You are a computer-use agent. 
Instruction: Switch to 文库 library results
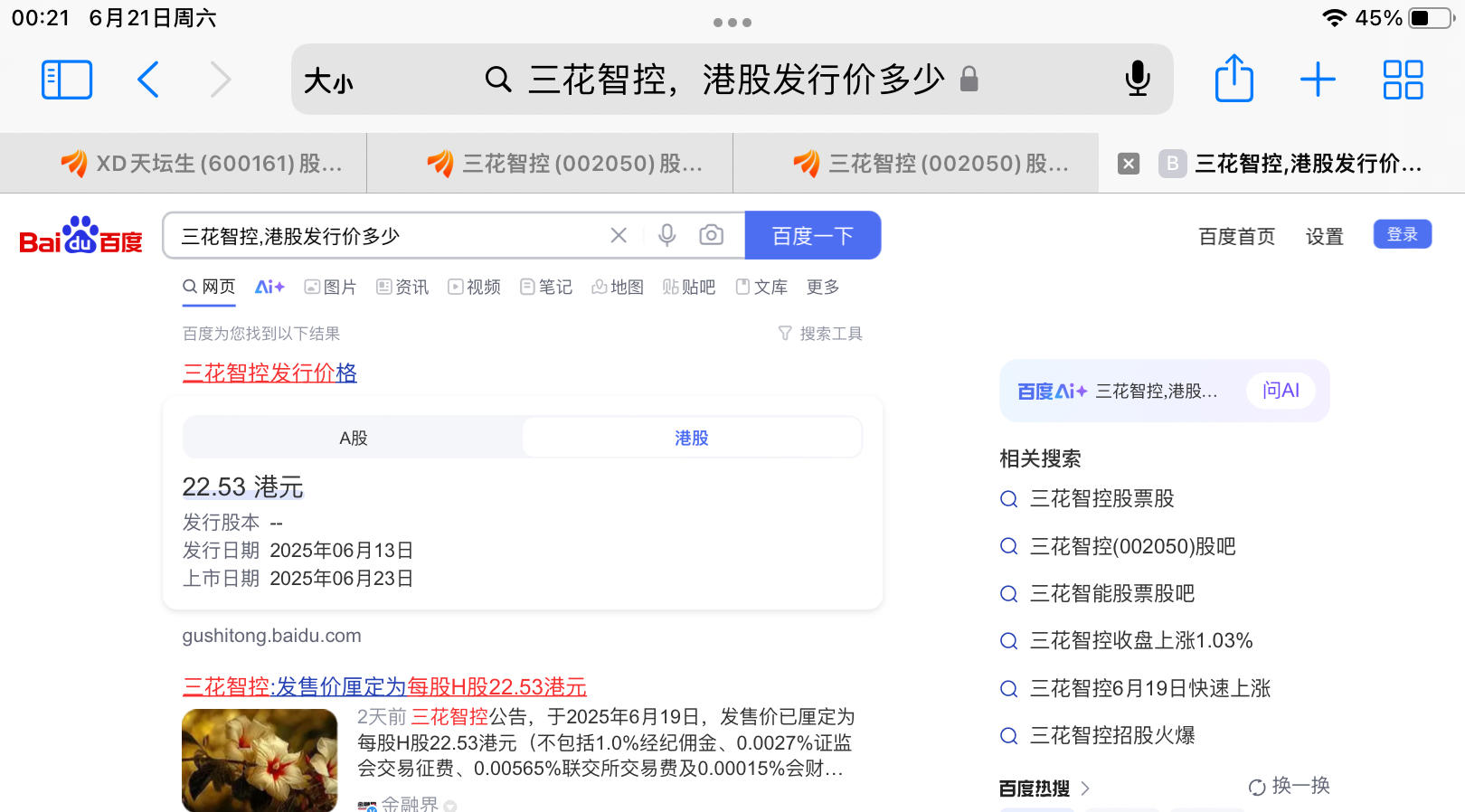tap(761, 287)
